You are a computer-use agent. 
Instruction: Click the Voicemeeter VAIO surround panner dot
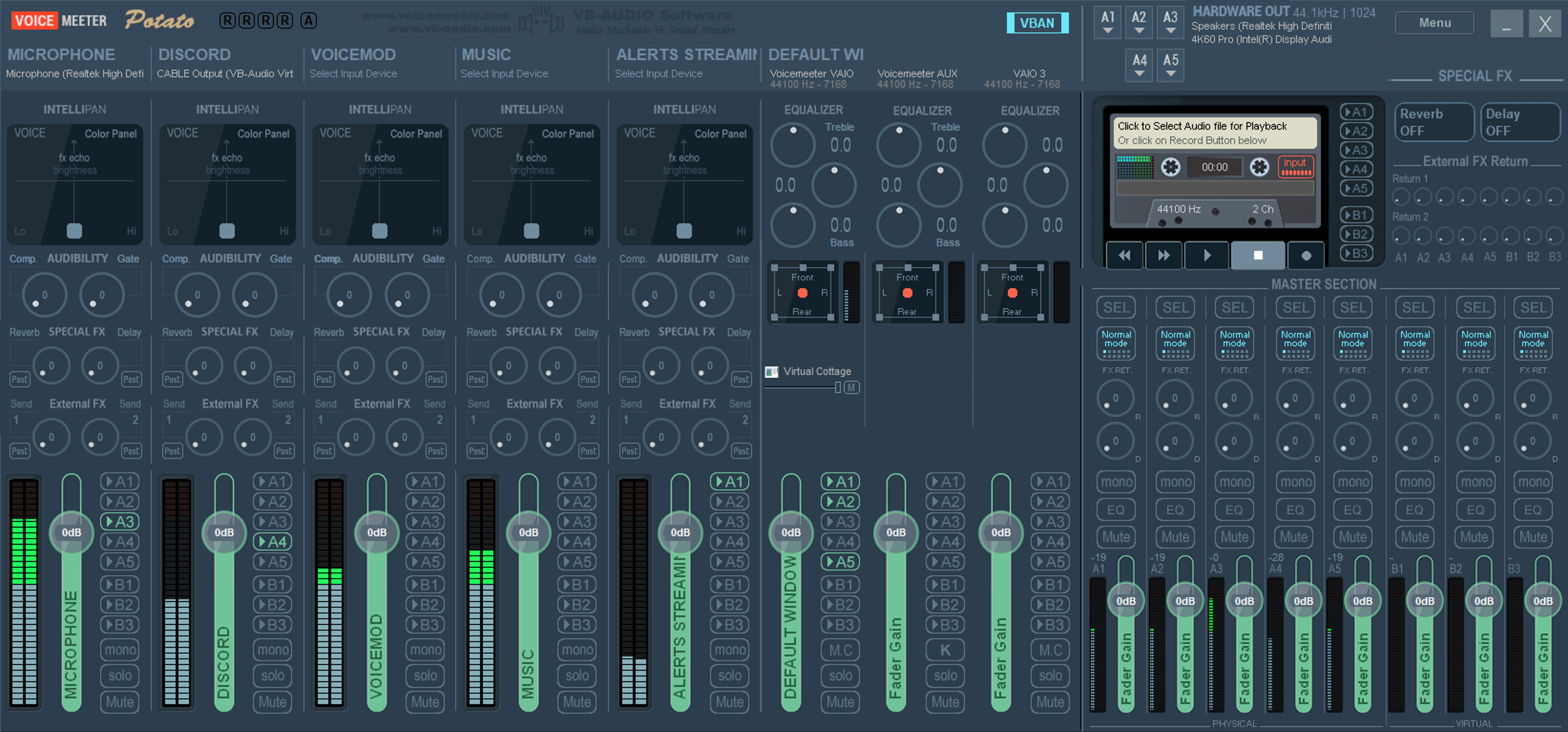point(803,293)
